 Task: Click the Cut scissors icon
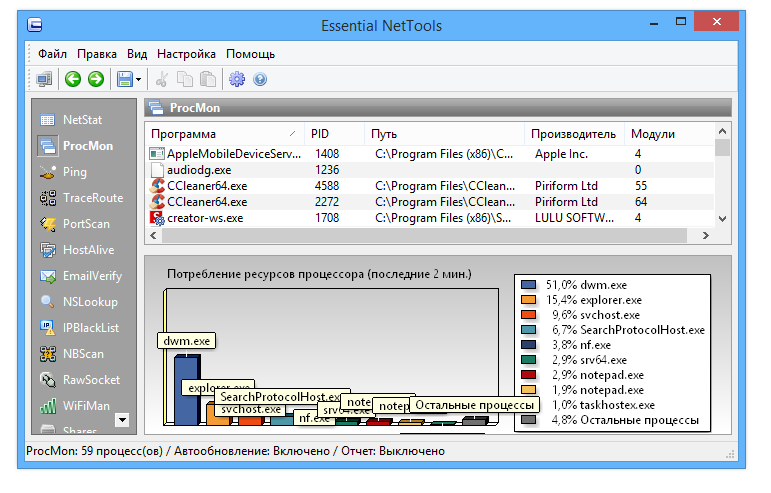click(162, 79)
